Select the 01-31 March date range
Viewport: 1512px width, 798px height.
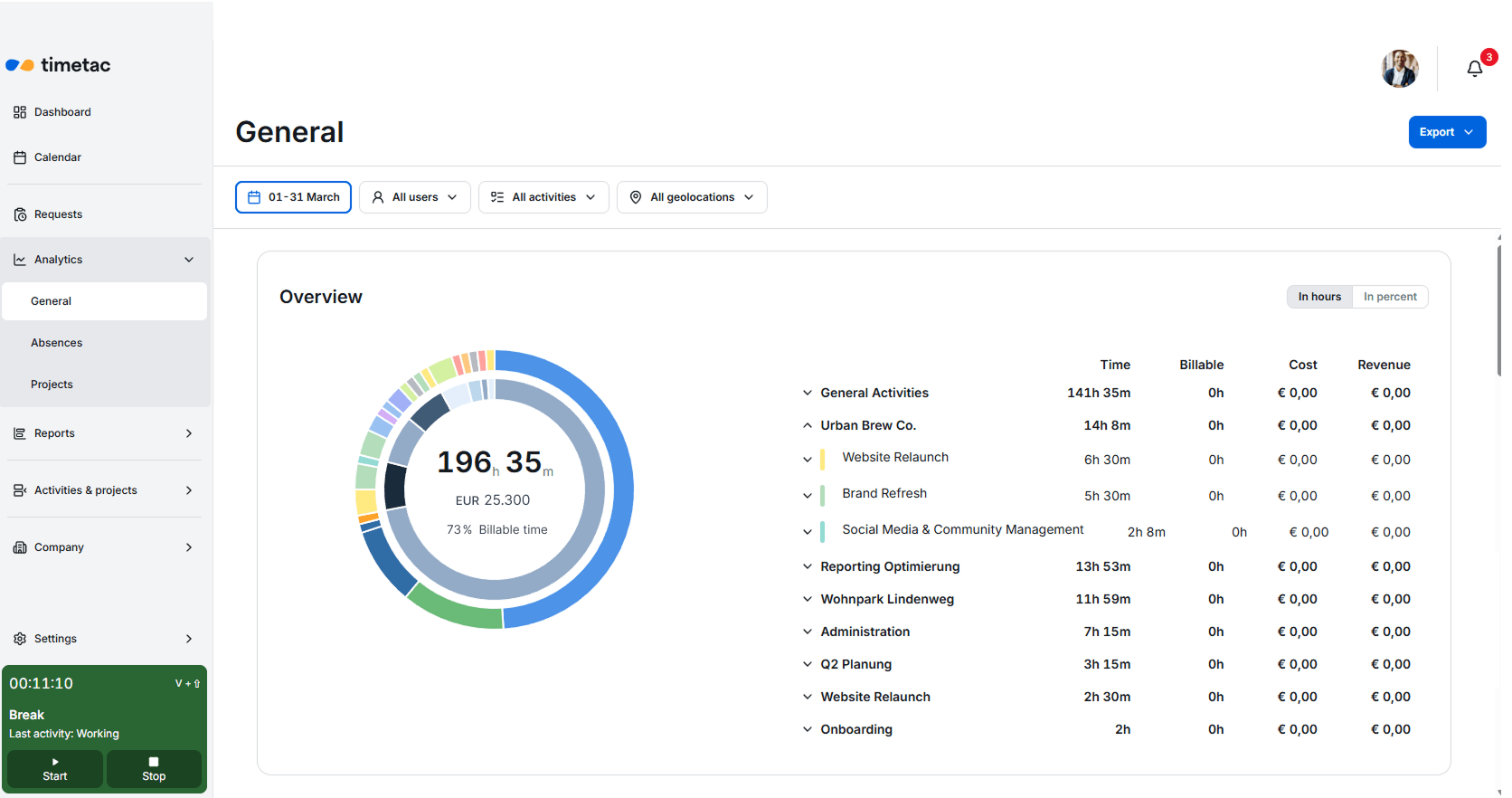pos(293,197)
